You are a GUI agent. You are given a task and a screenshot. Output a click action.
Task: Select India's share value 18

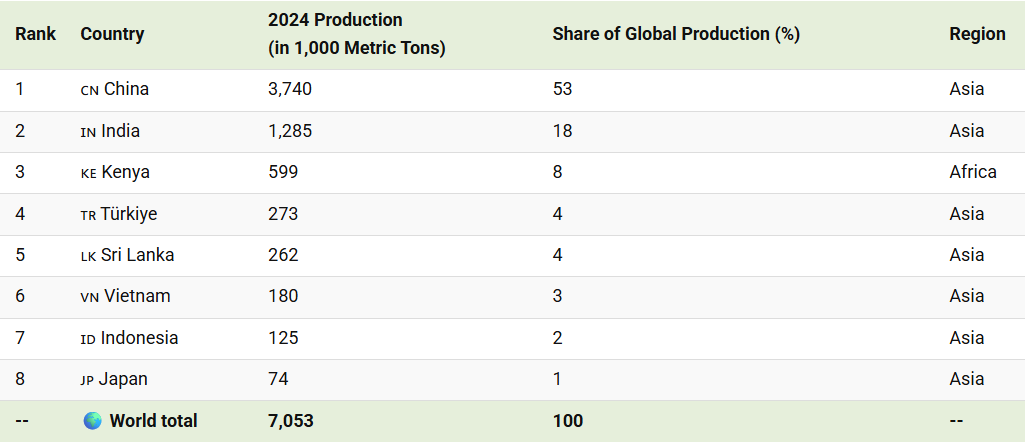pos(562,131)
